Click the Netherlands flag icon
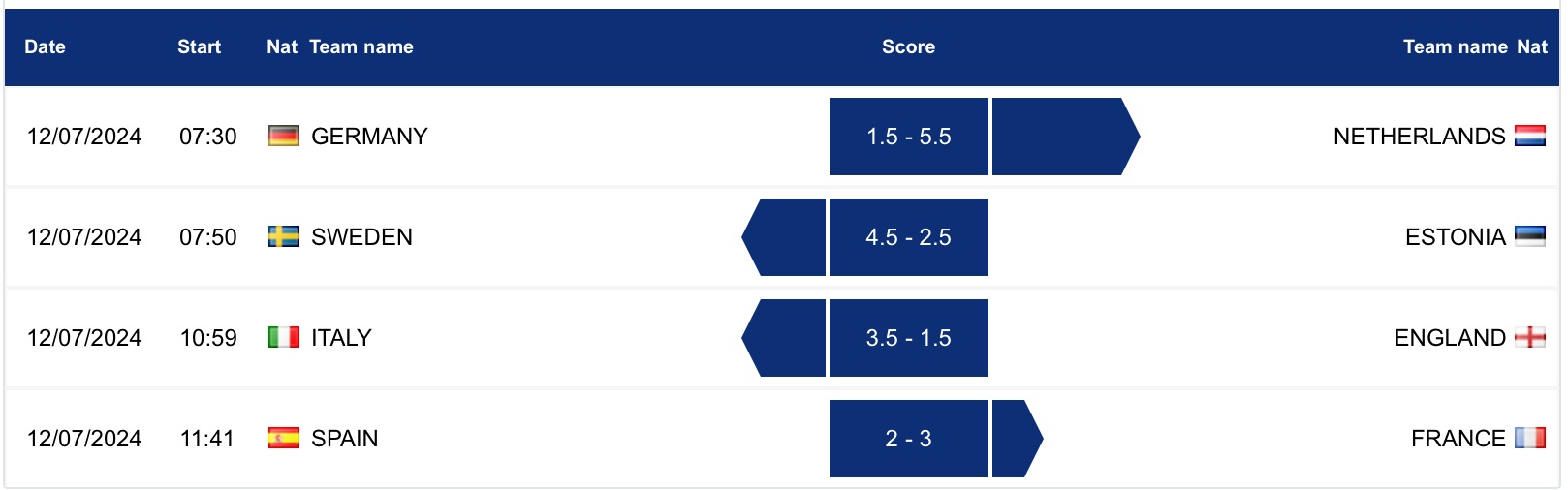Screen dimensions: 1568x490 click(1529, 137)
